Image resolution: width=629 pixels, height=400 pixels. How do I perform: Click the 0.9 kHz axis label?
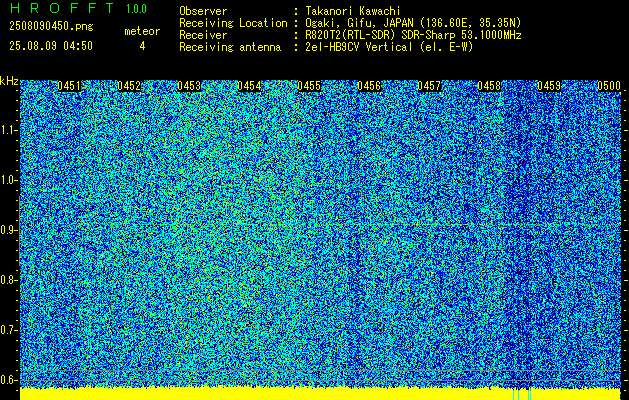click(x=8, y=230)
